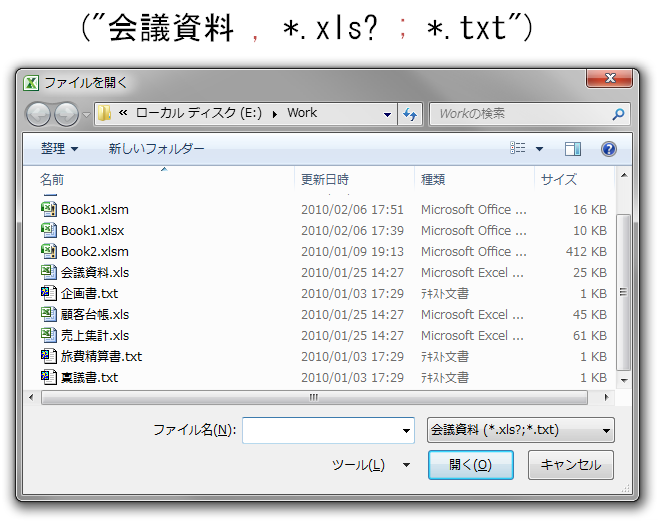This screenshot has width=658, height=523.
Task: Click the 412 KB size cell
Action: click(586, 251)
